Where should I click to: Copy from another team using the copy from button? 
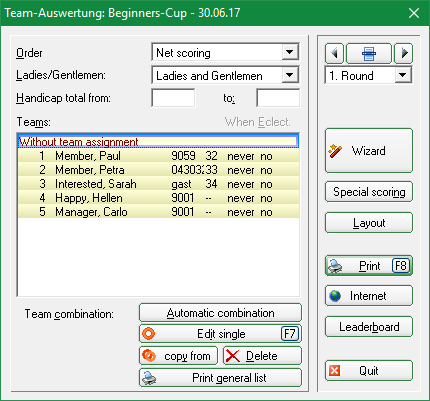pos(178,356)
